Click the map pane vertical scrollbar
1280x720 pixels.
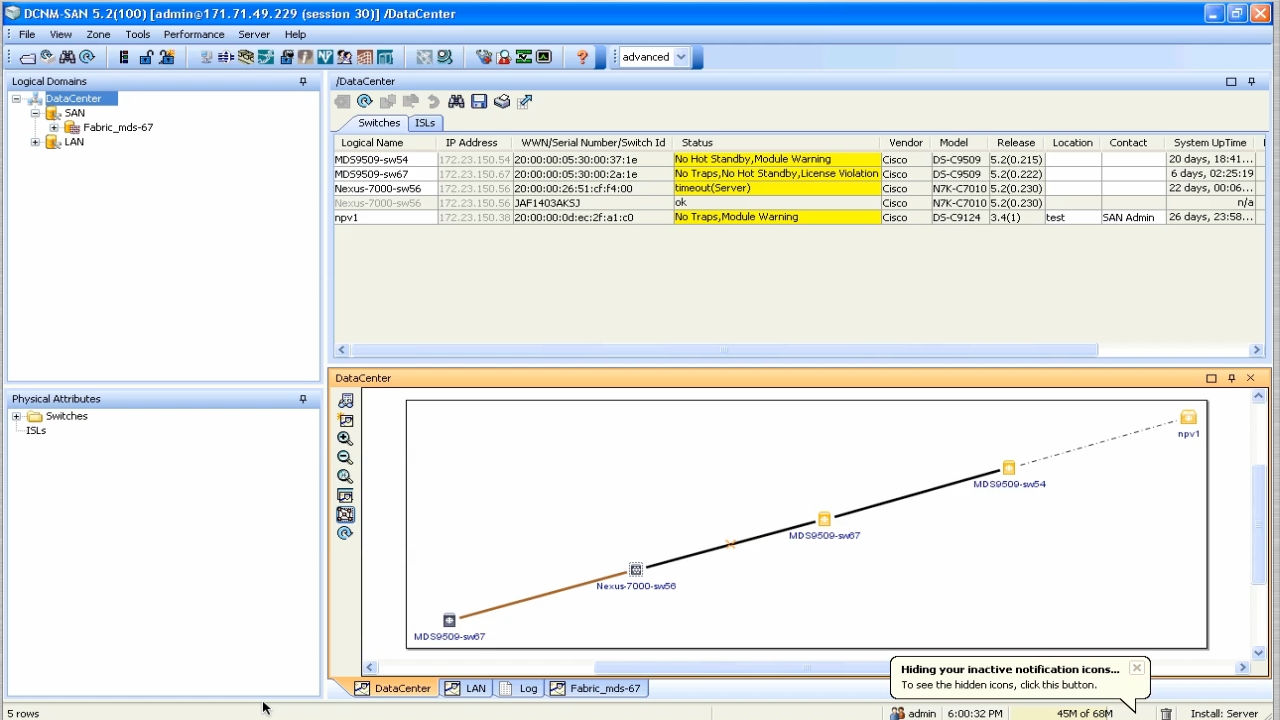[1258, 525]
